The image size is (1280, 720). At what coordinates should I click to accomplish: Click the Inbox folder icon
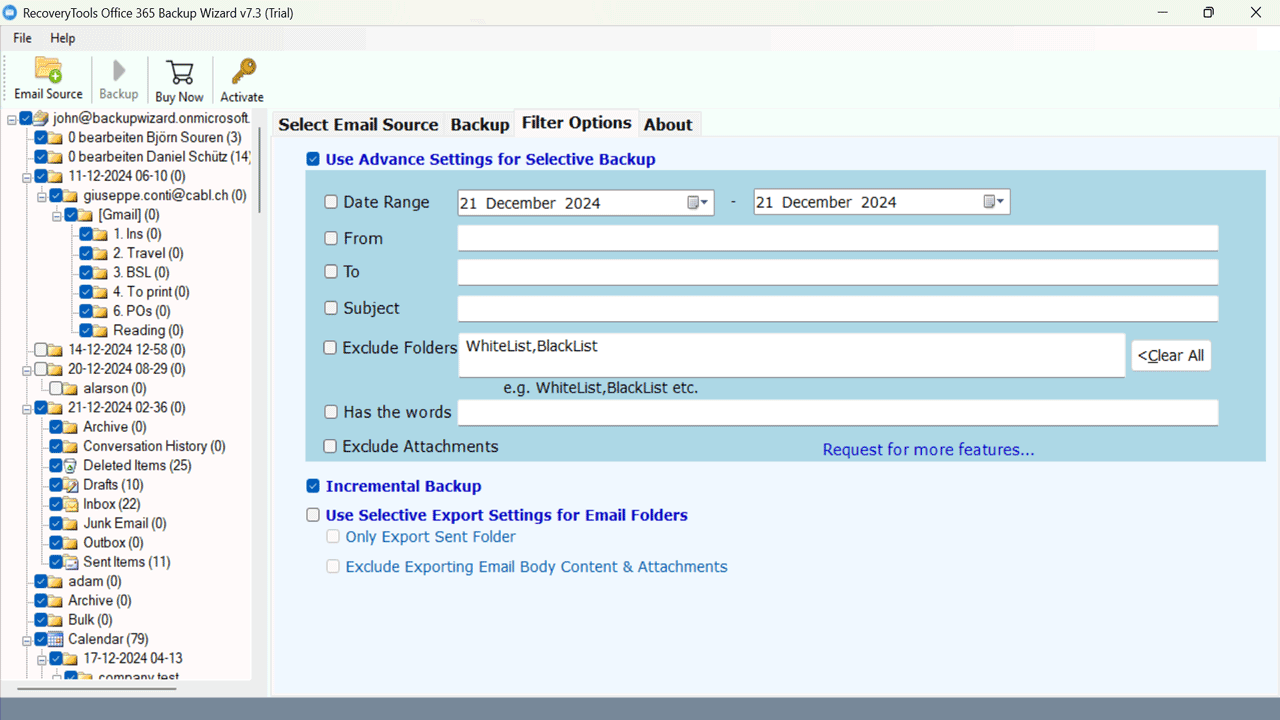point(71,504)
